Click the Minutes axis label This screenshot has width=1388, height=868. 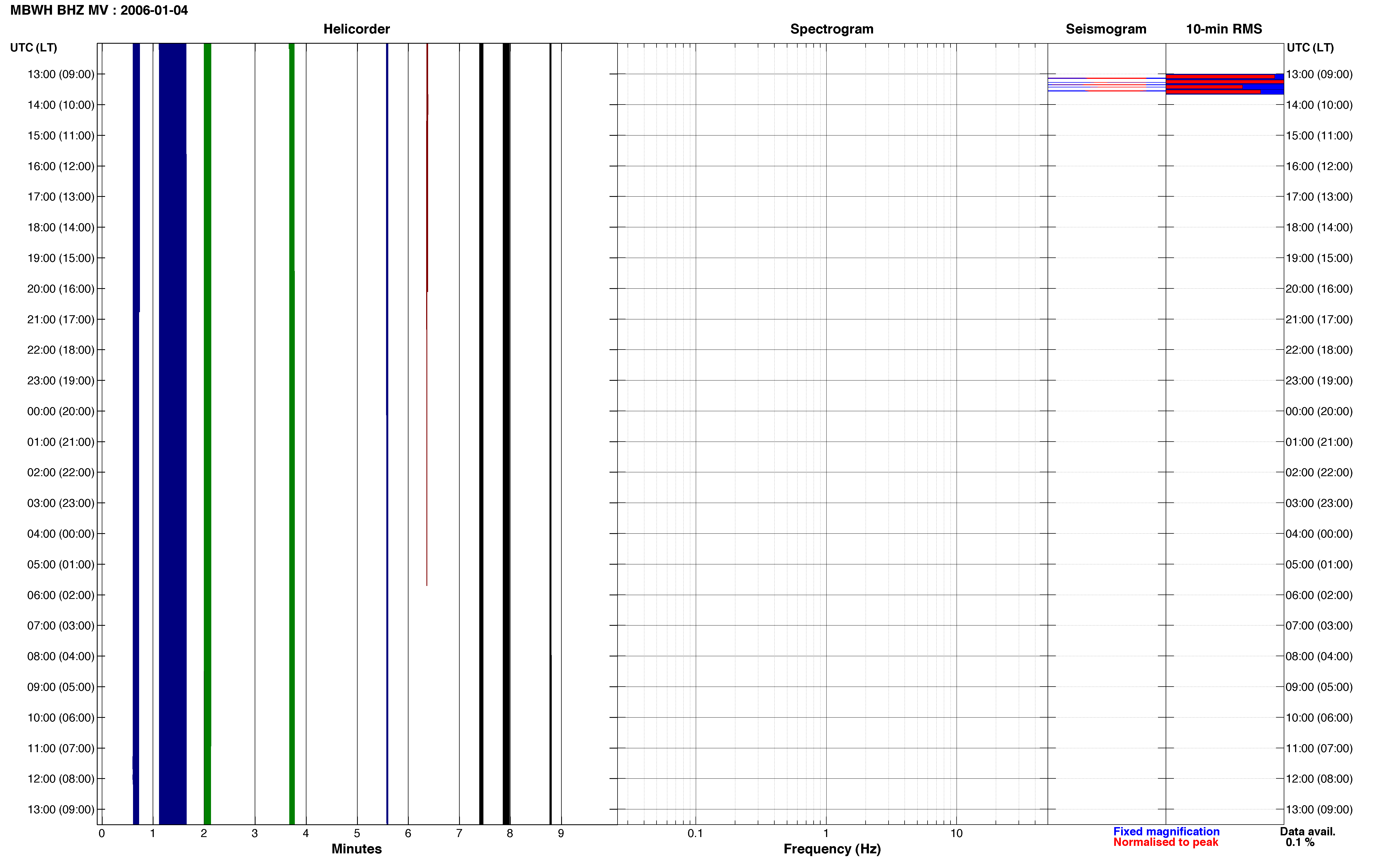pyautogui.click(x=356, y=848)
